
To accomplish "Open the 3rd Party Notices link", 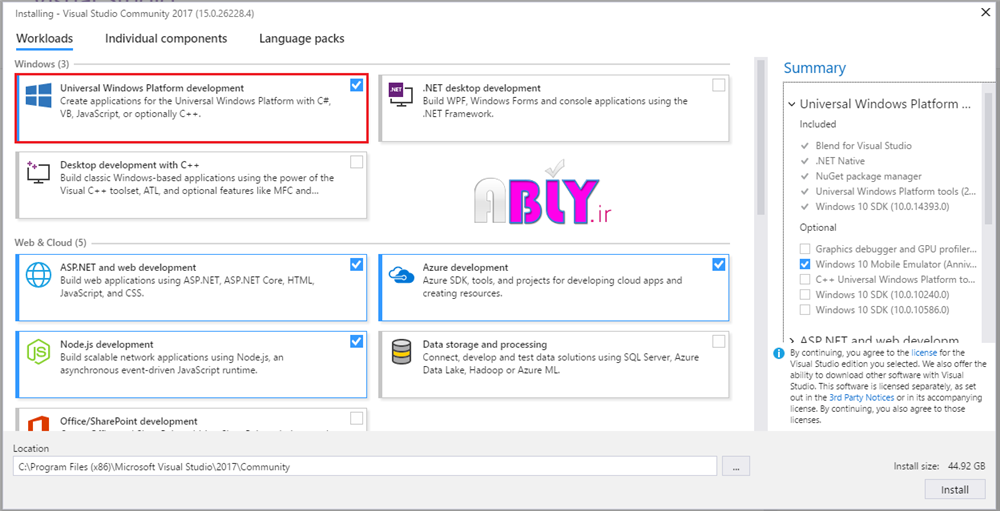I will point(862,397).
